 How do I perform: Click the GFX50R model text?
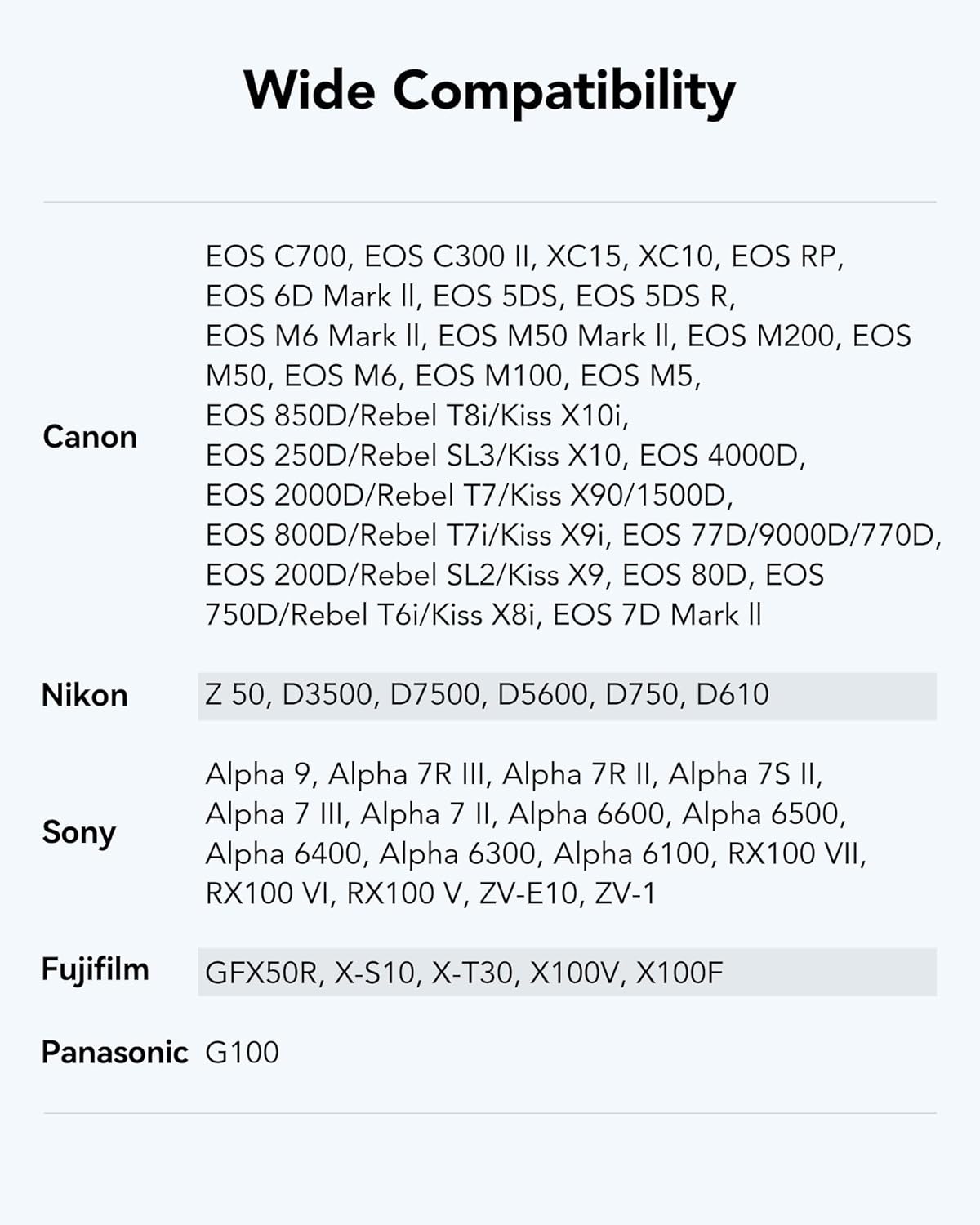261,973
